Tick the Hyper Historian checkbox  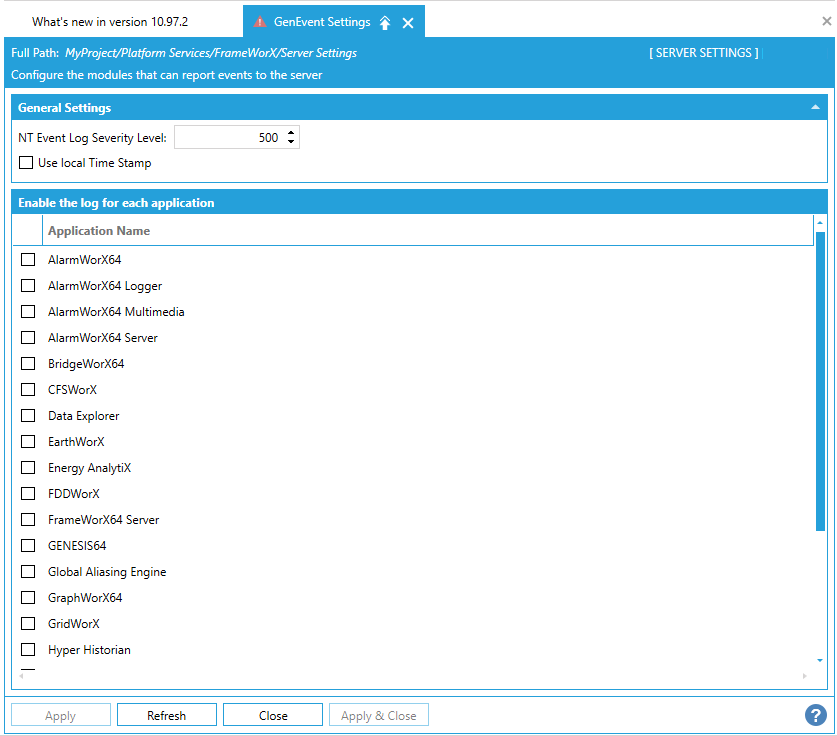28,650
